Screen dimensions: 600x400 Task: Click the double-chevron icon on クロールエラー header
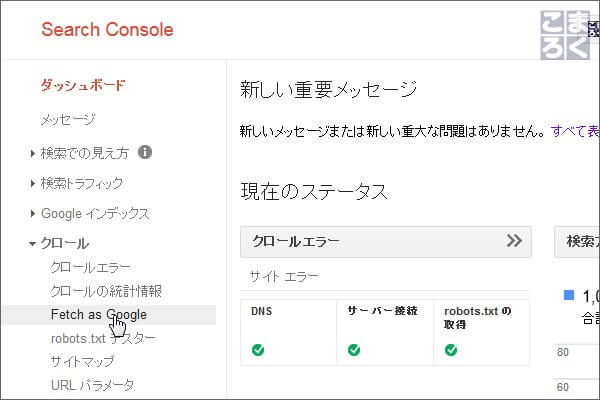pos(514,241)
